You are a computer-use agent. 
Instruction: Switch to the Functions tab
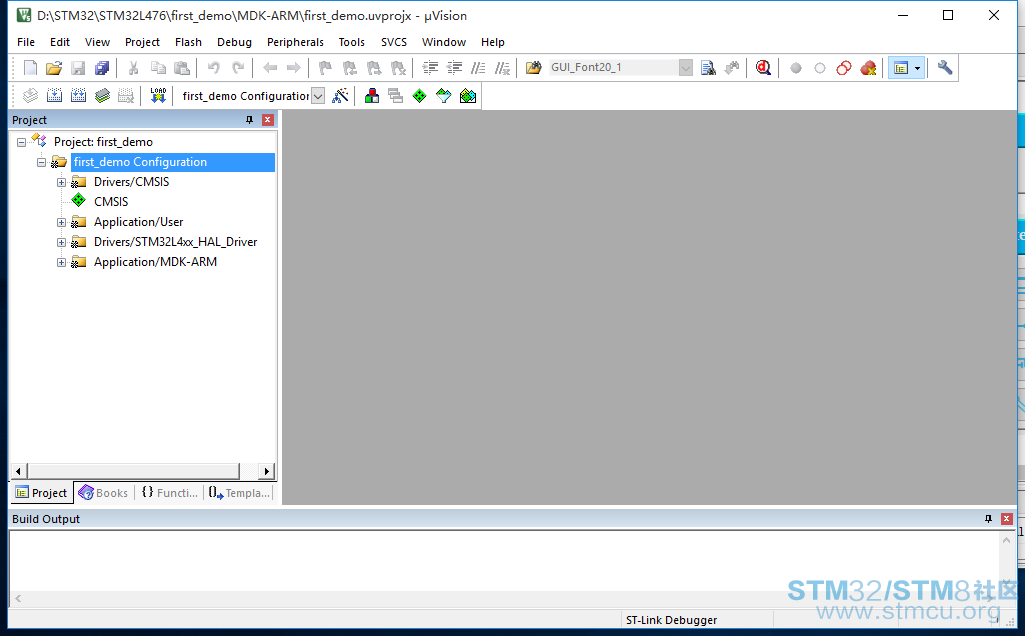pyautogui.click(x=169, y=493)
